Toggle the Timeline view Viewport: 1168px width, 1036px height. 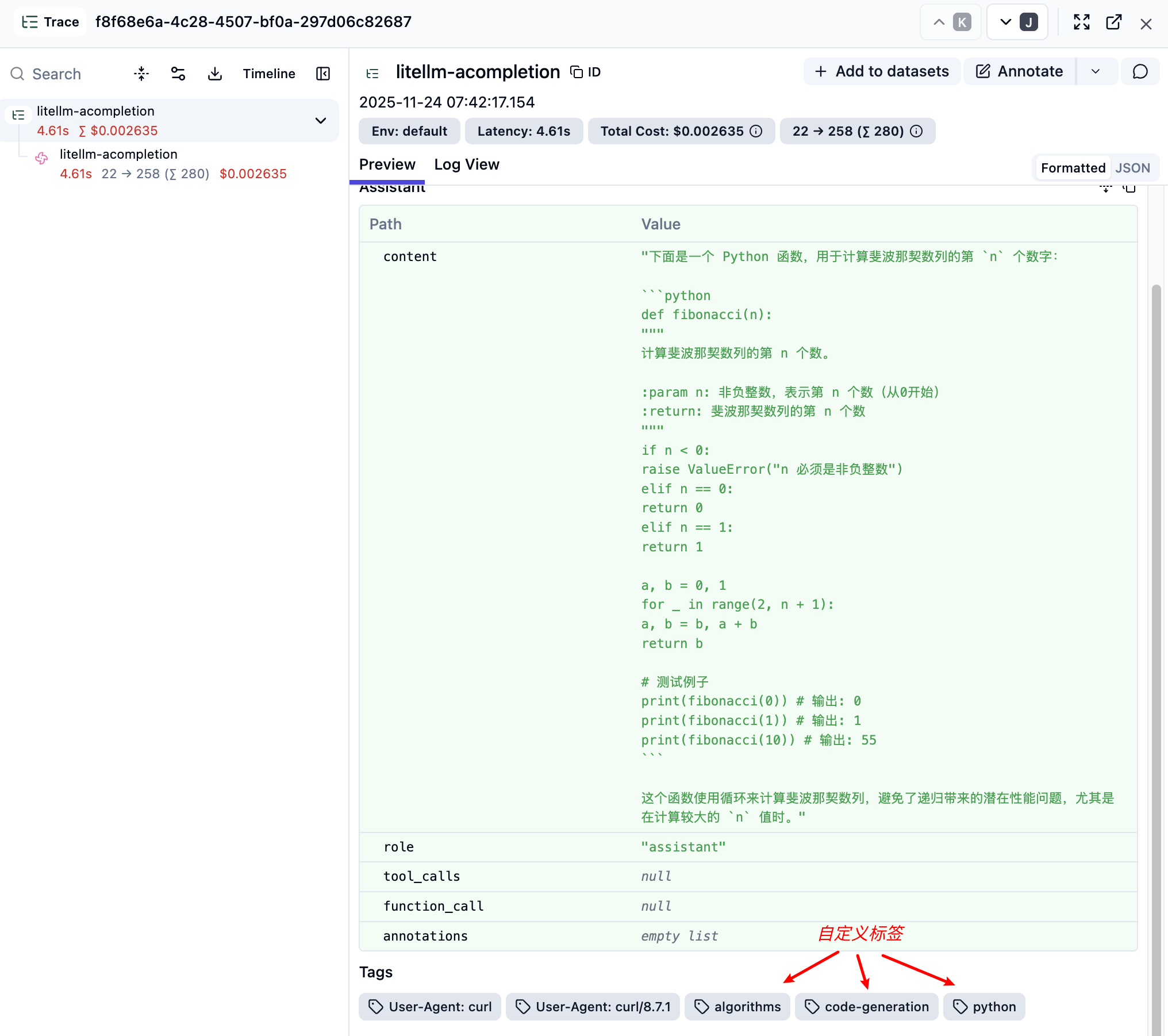268,74
